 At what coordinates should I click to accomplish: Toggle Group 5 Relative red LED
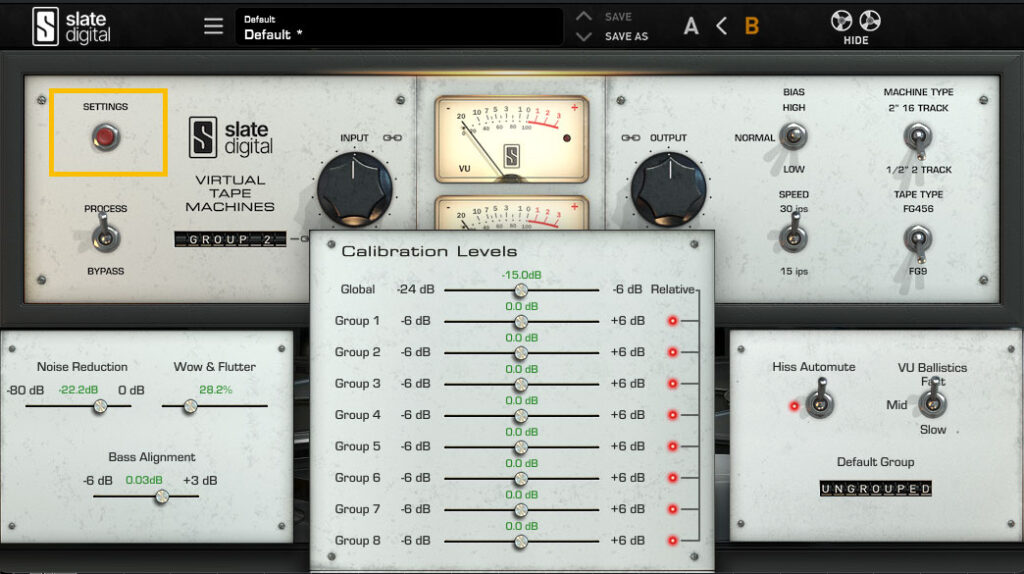point(672,446)
